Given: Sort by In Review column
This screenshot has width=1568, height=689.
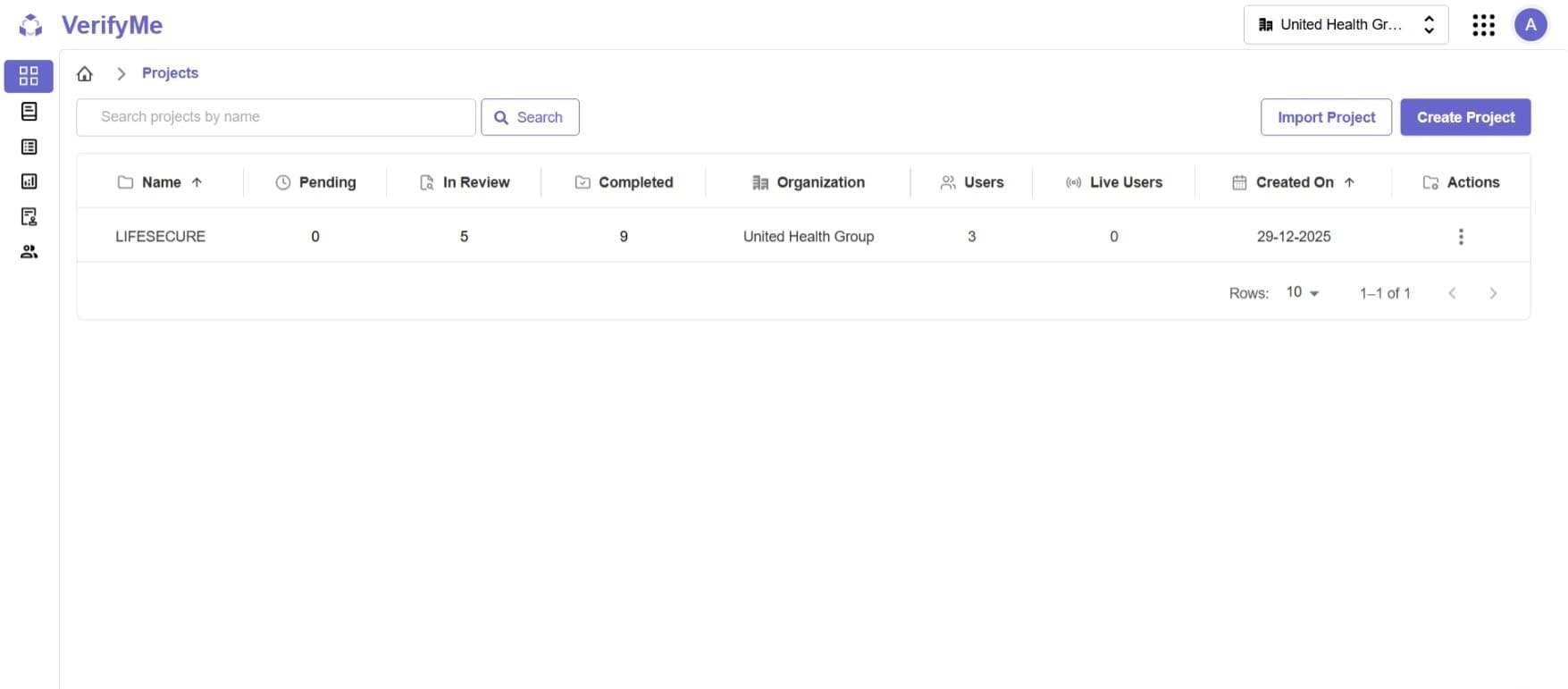Looking at the screenshot, I should point(465,182).
